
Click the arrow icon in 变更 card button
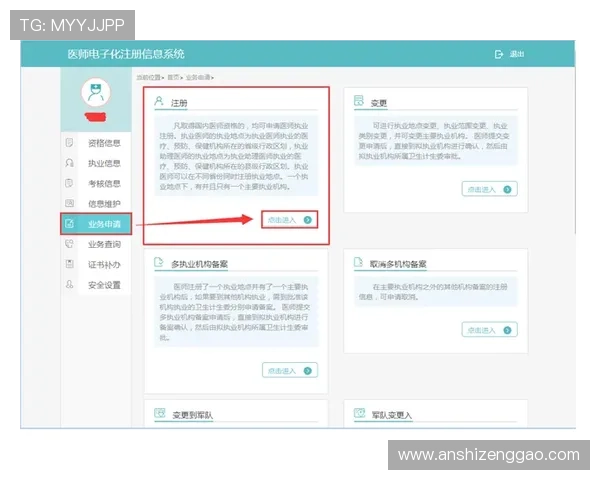pyautogui.click(x=507, y=189)
